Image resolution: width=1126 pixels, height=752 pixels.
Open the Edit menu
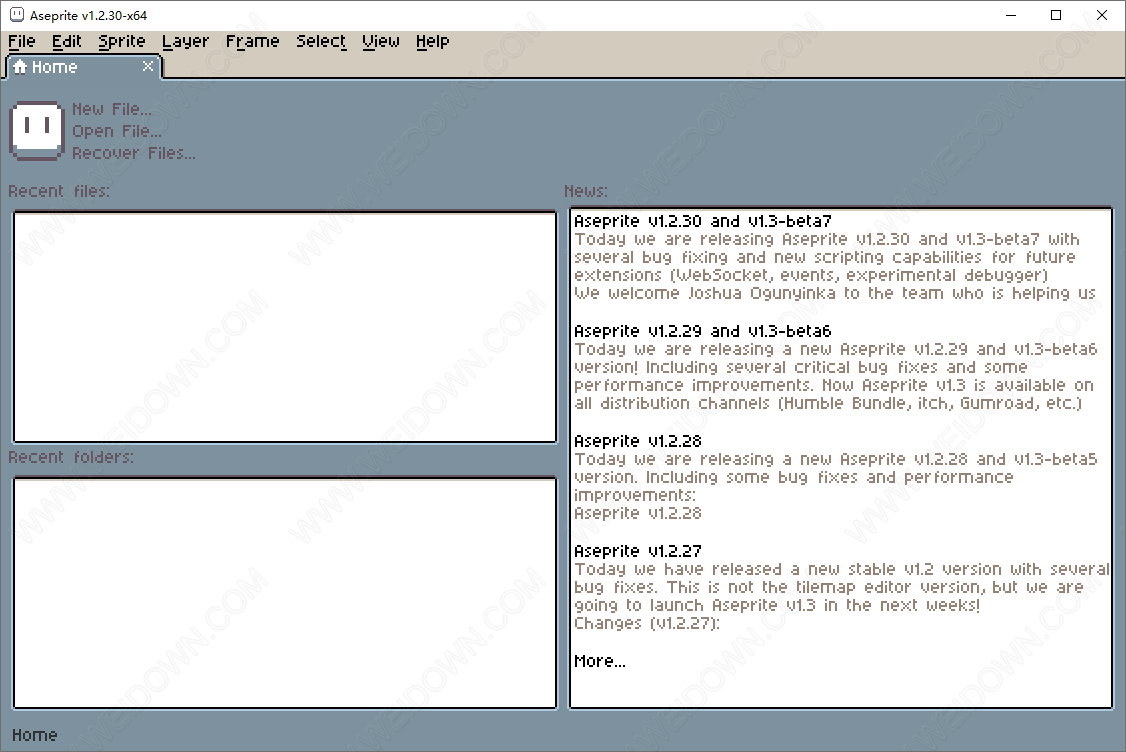[x=67, y=42]
